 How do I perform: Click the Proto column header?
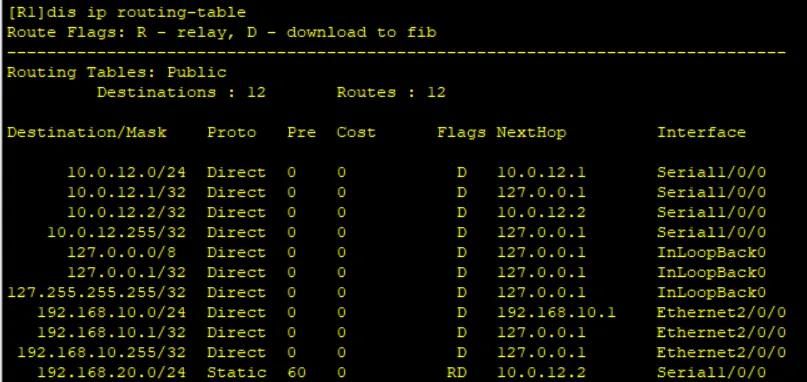232,132
